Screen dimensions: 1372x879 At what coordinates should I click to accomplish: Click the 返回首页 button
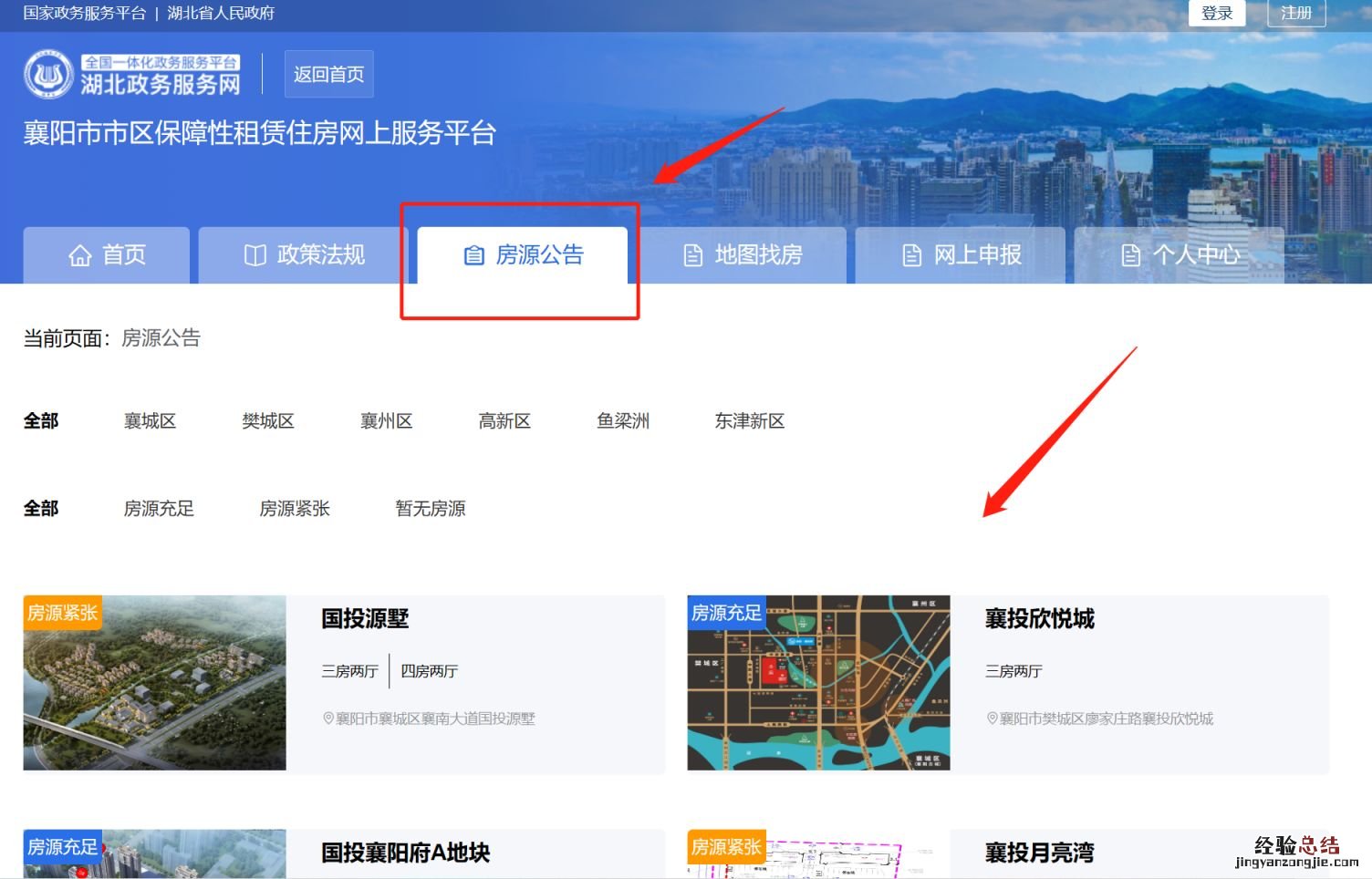click(x=328, y=75)
